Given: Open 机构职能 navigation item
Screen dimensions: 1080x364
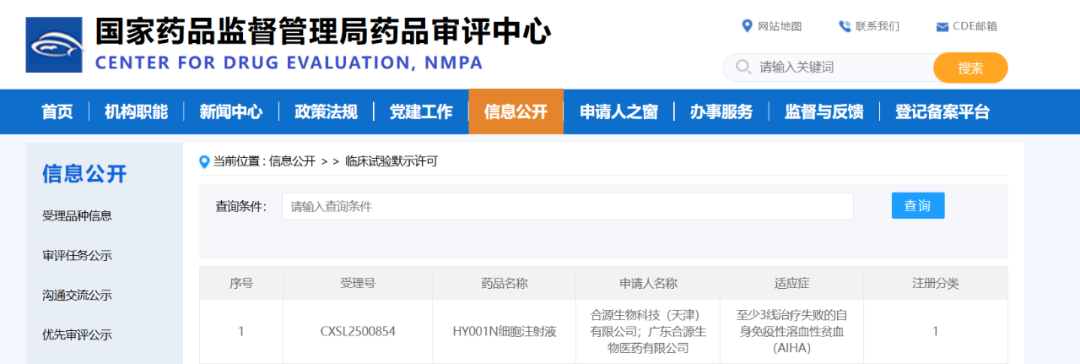Looking at the screenshot, I should point(136,112).
